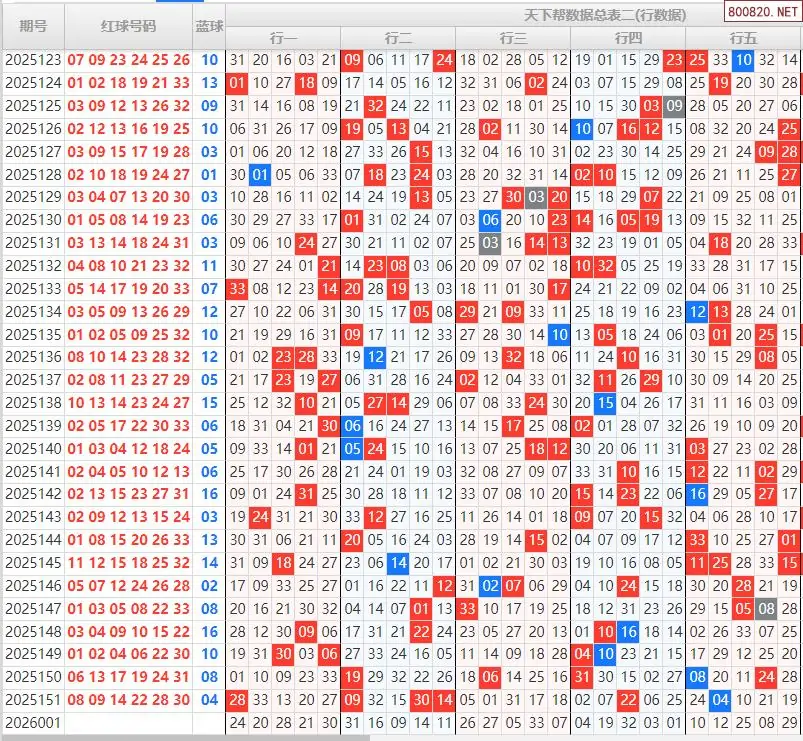This screenshot has width=803, height=741.
Task: Click gray 08 cell in row 2025147
Action: pyautogui.click(x=766, y=608)
